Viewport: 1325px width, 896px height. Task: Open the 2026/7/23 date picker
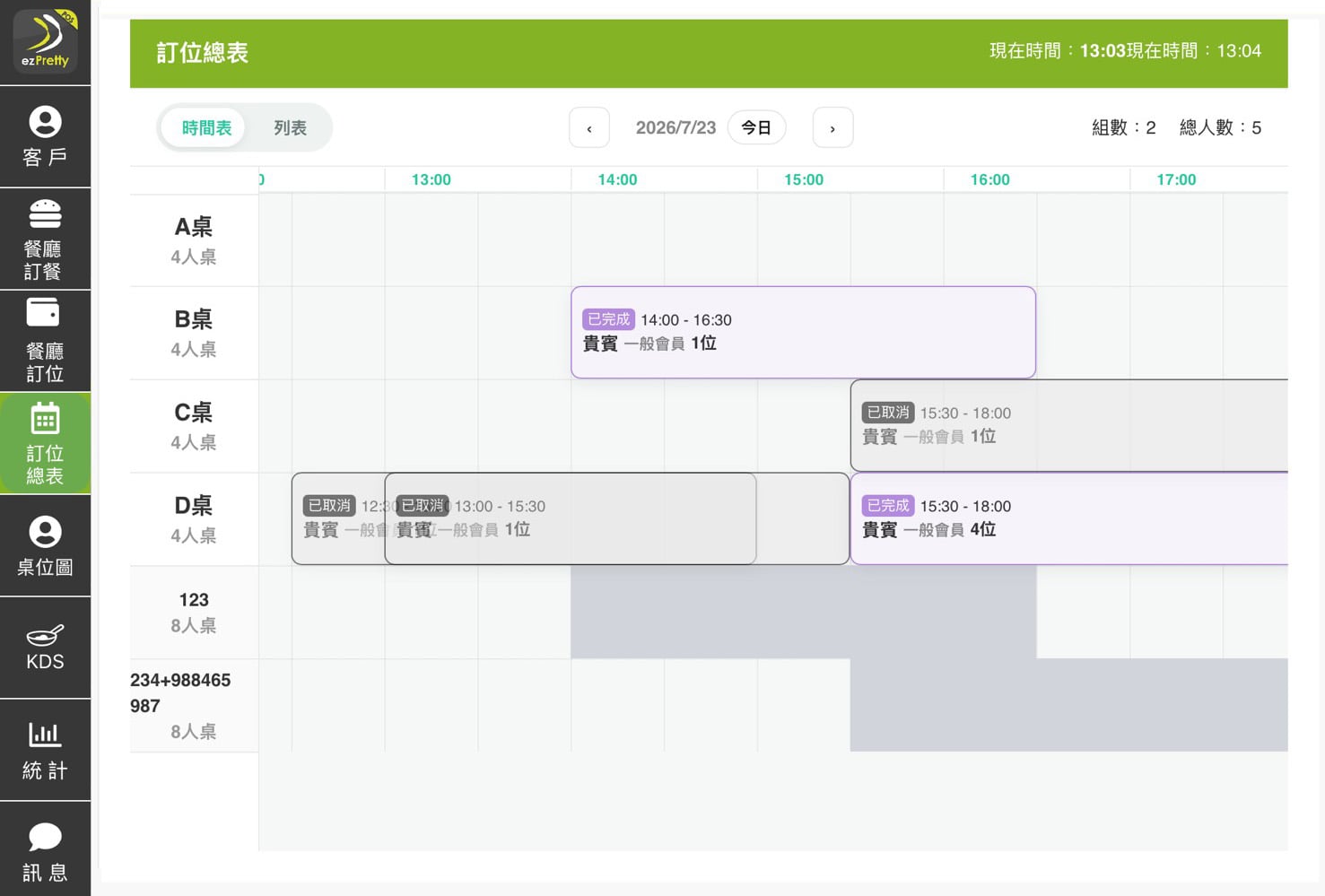point(676,128)
